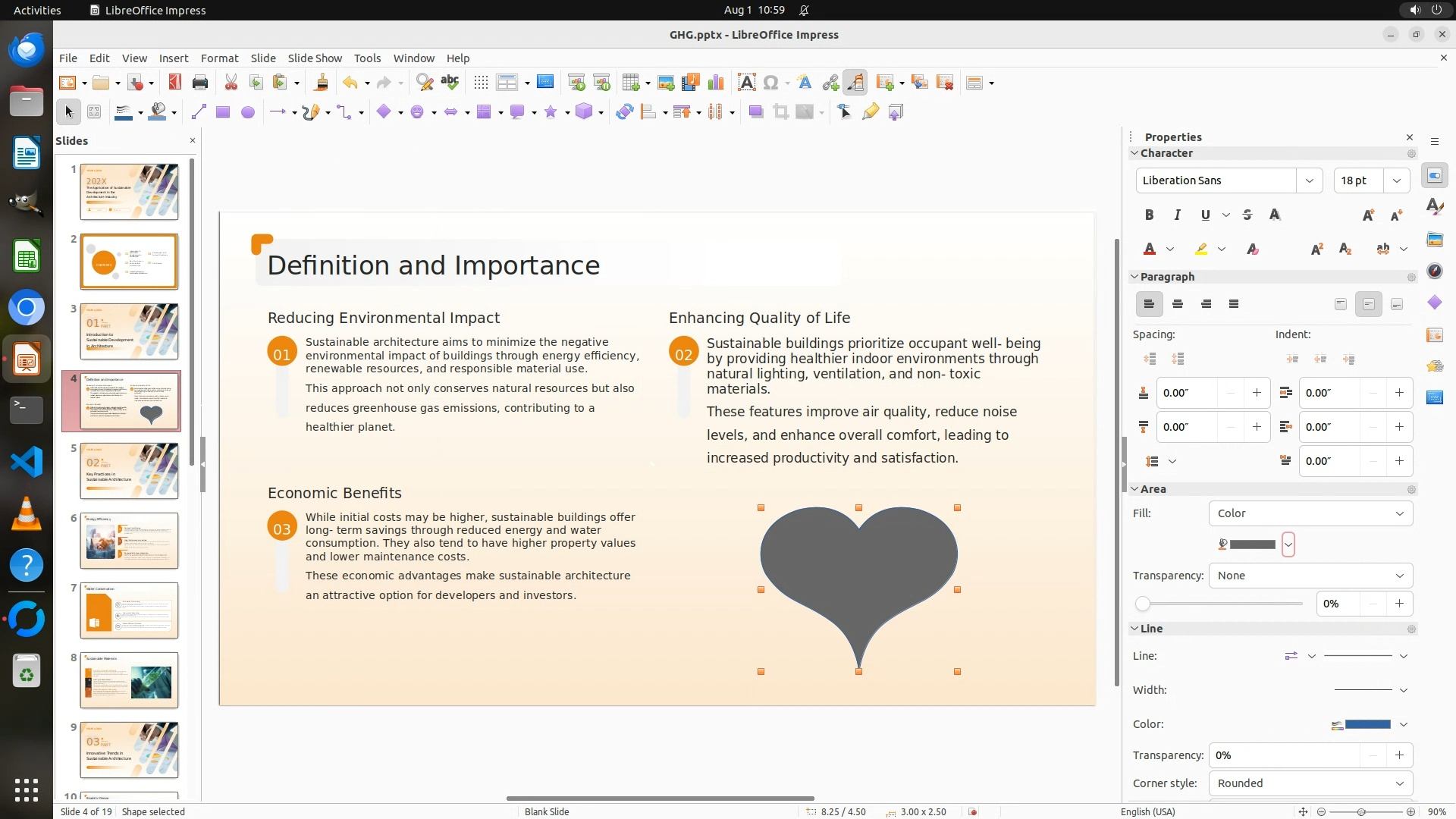The width and height of the screenshot is (1456, 819).
Task: Toggle Bold in Character panel
Action: [x=1149, y=215]
